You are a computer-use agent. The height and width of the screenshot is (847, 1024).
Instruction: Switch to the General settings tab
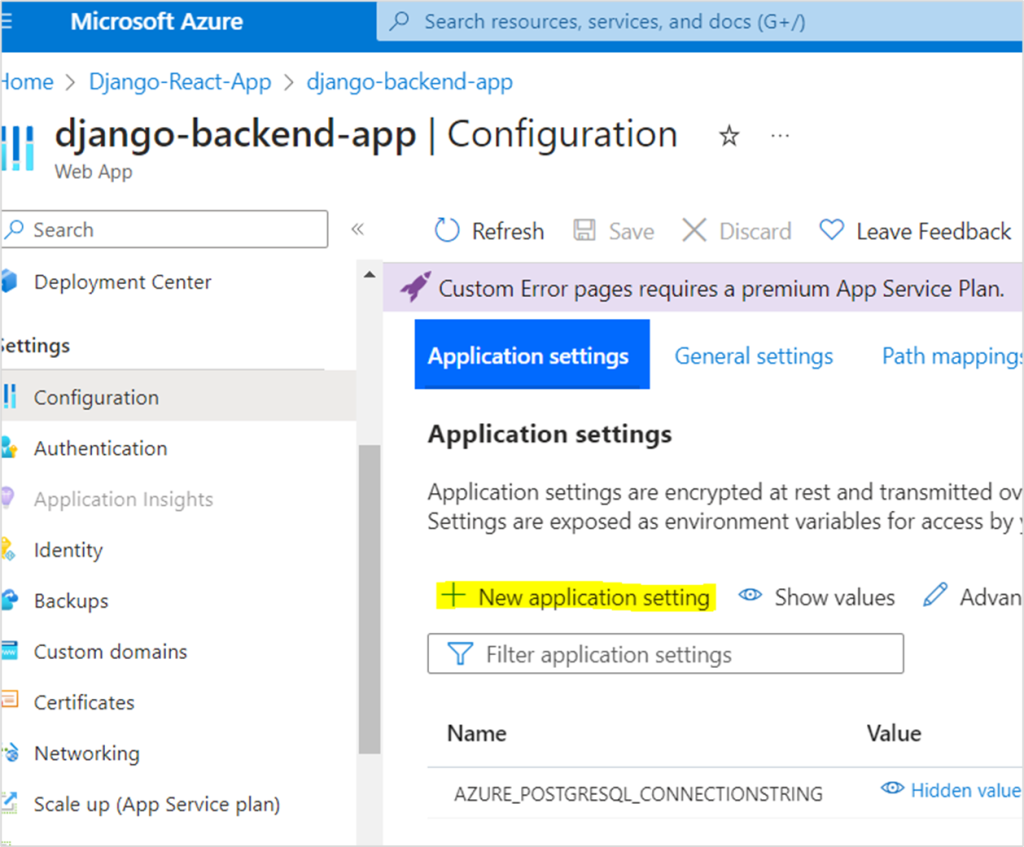[754, 356]
